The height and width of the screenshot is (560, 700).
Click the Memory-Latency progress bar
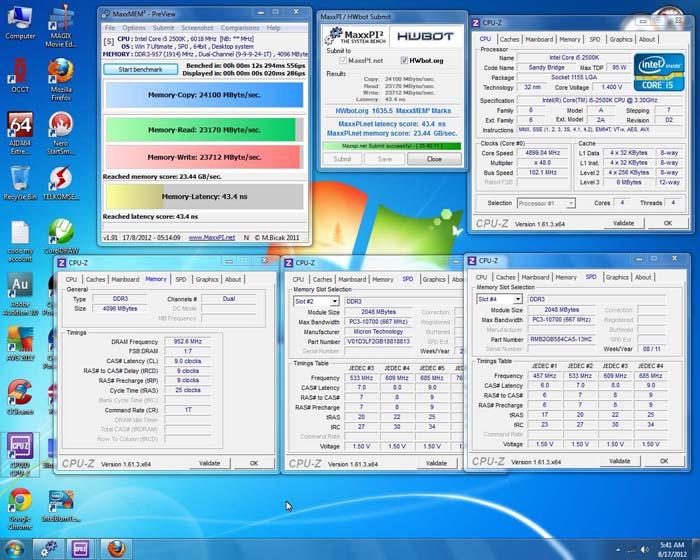click(x=204, y=196)
